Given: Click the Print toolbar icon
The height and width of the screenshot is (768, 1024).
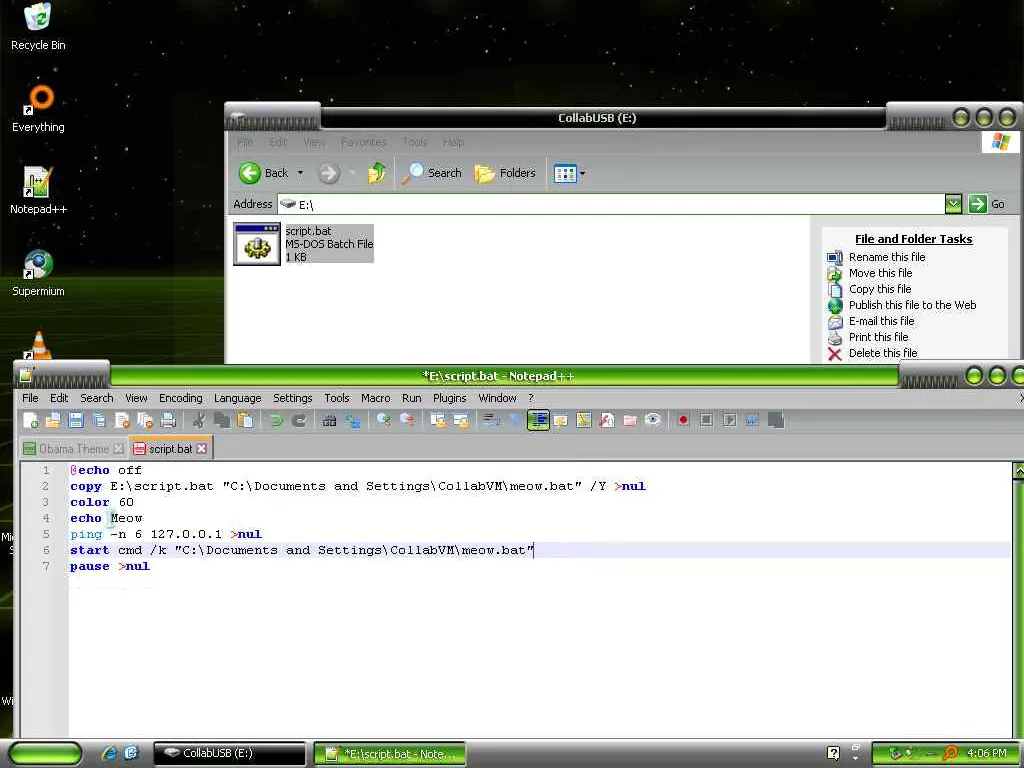Looking at the screenshot, I should pyautogui.click(x=168, y=421).
